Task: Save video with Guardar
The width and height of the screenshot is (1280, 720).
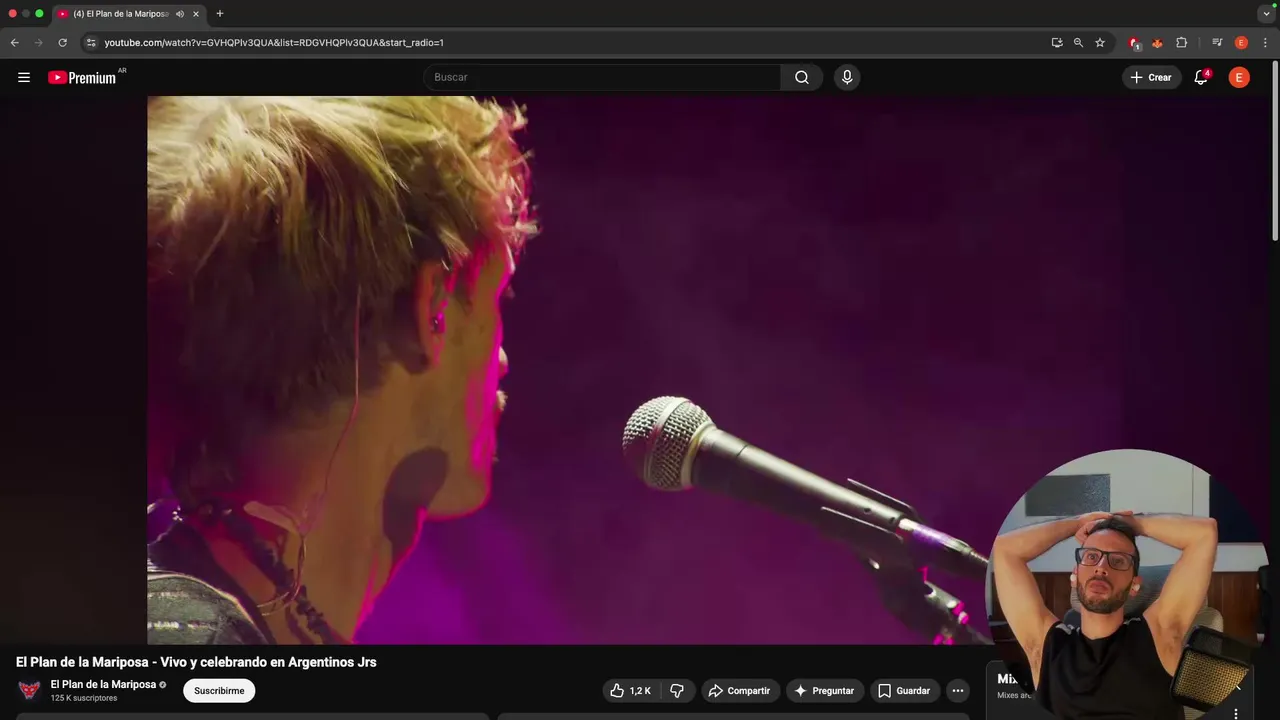Action: tap(904, 691)
